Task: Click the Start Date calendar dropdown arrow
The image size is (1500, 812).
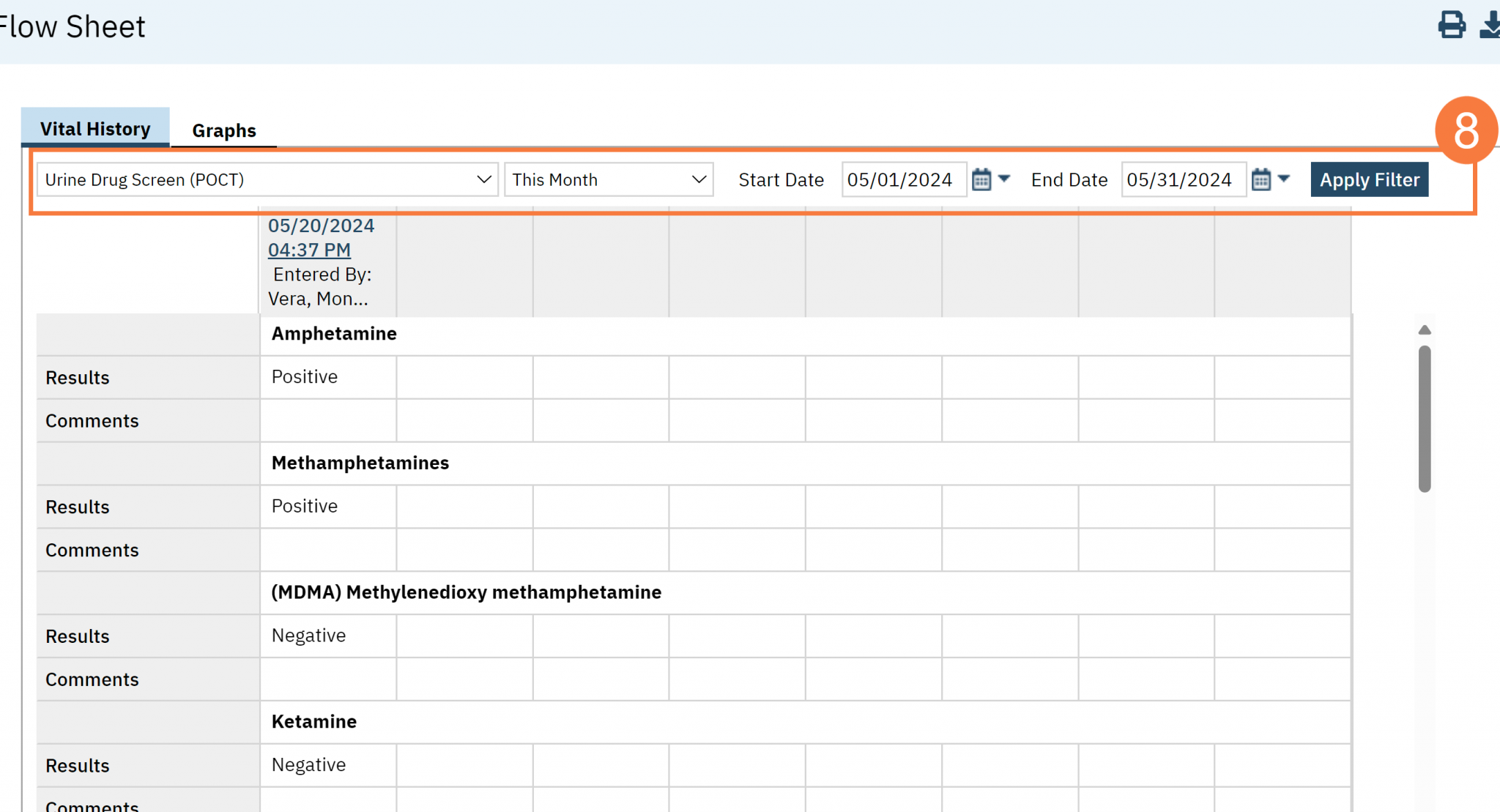Action: point(1005,178)
